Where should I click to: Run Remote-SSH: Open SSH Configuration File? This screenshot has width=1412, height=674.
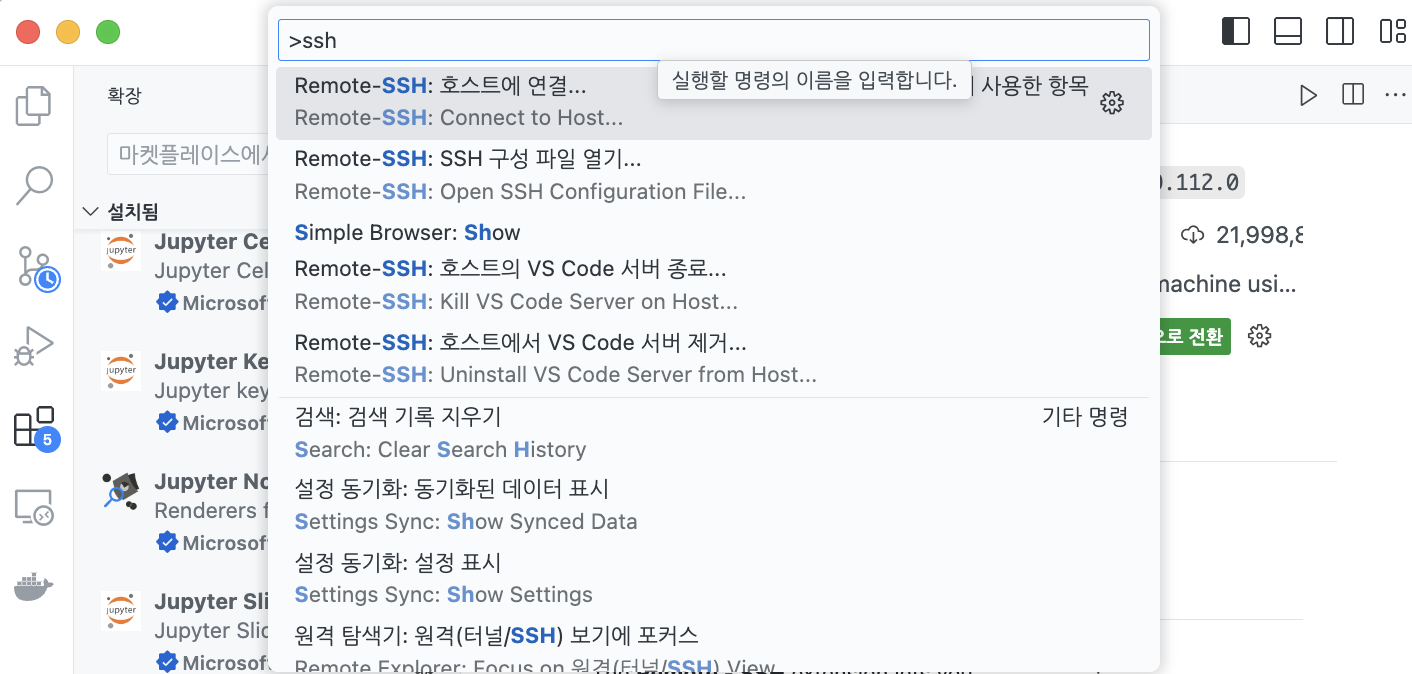pos(714,176)
